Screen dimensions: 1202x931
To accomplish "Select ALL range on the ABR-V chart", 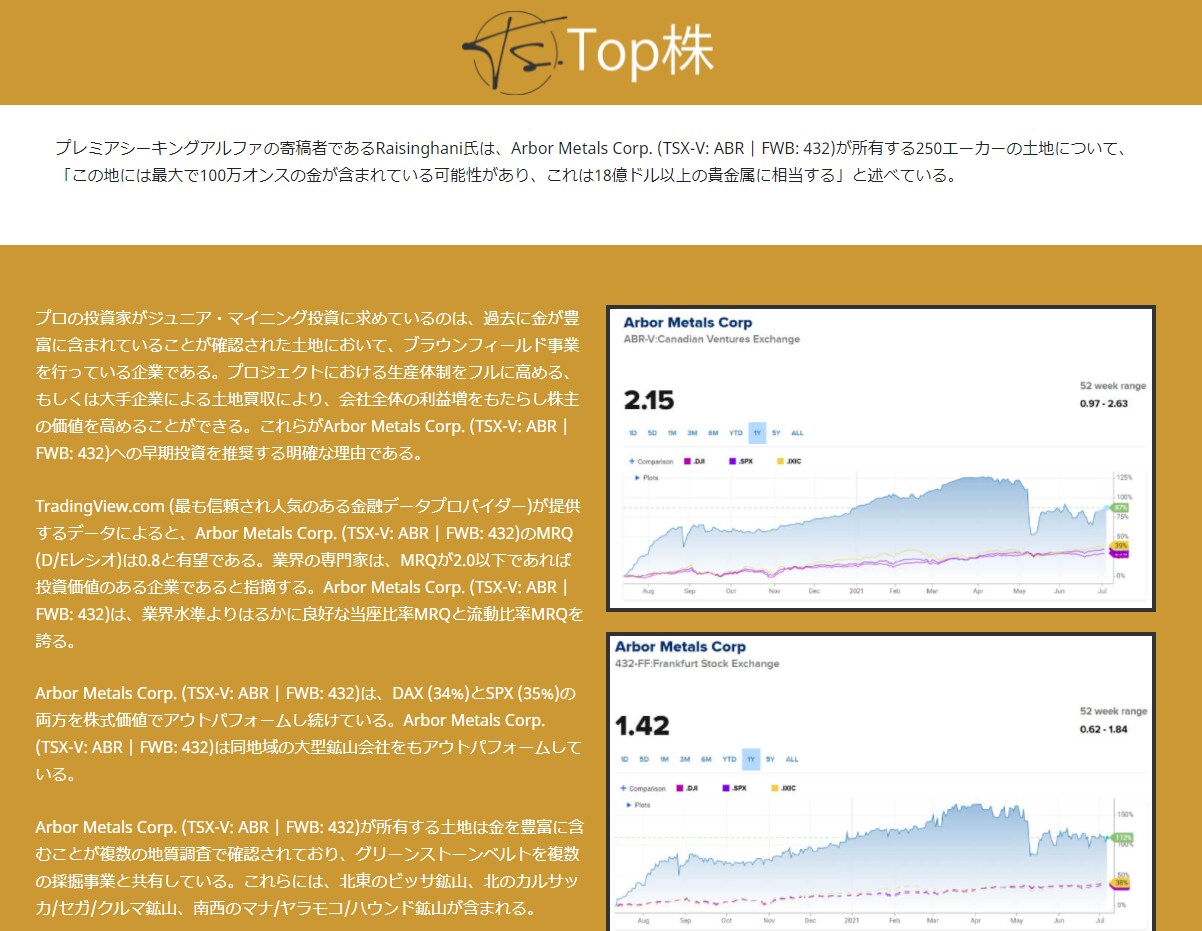I will coord(797,433).
